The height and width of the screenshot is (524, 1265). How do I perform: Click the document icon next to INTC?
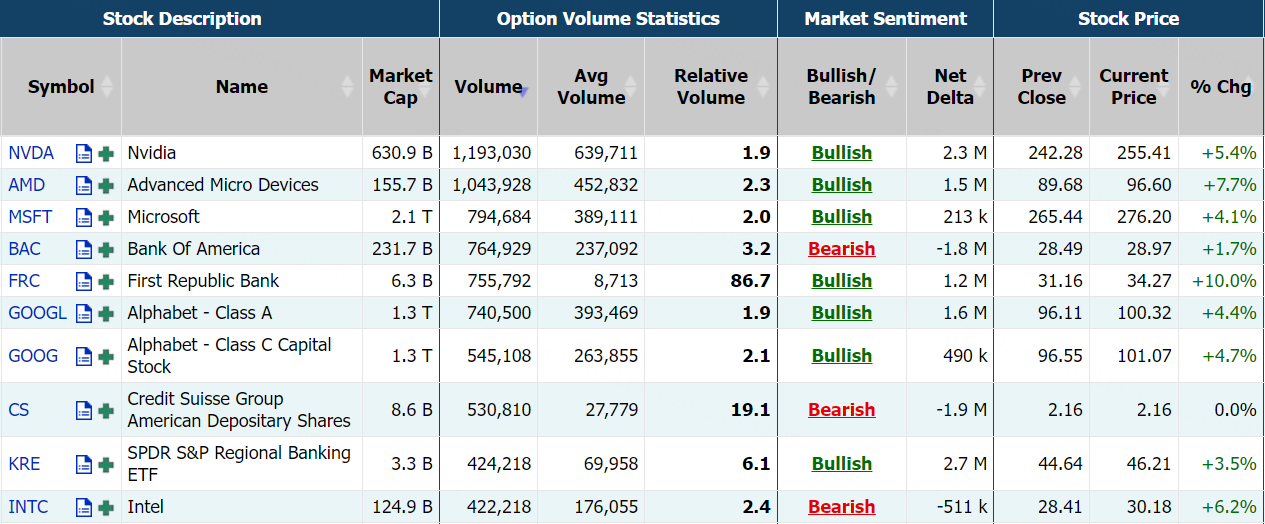click(84, 508)
